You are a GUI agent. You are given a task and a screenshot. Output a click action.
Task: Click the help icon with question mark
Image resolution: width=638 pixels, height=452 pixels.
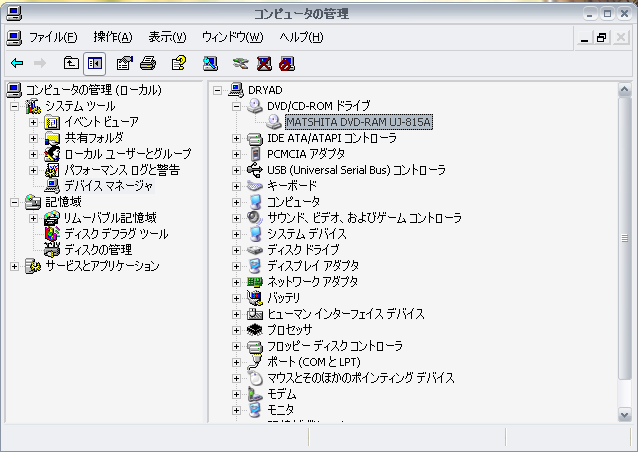[x=178, y=64]
